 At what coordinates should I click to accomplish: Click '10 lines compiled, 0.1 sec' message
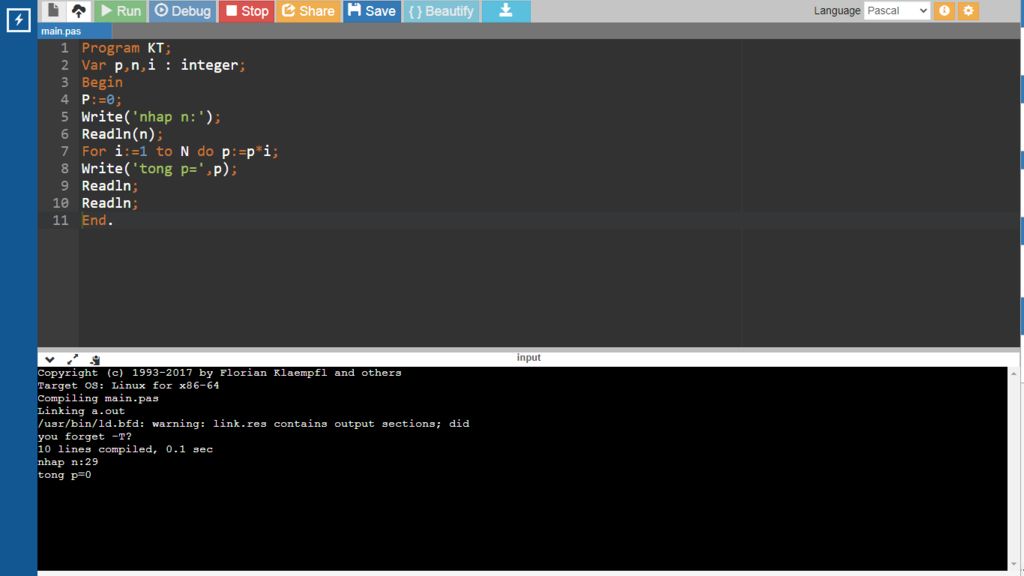tap(125, 449)
